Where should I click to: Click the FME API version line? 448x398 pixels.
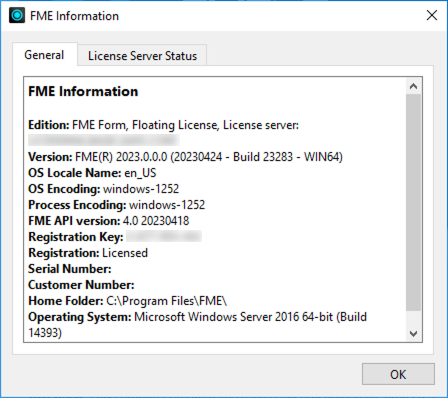109,221
